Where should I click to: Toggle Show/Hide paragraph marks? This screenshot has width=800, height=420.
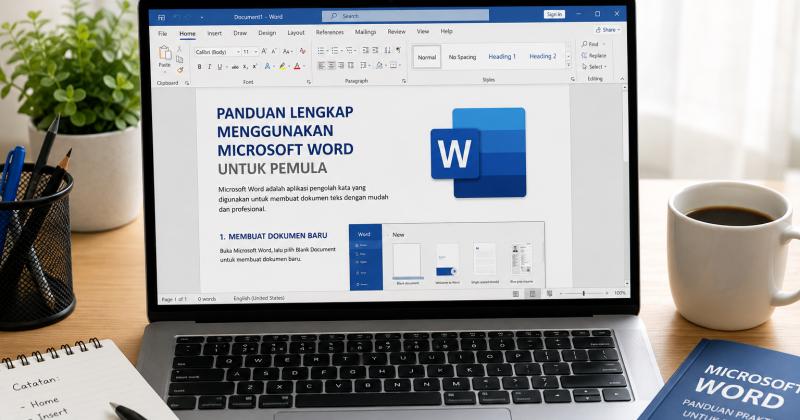[x=398, y=50]
